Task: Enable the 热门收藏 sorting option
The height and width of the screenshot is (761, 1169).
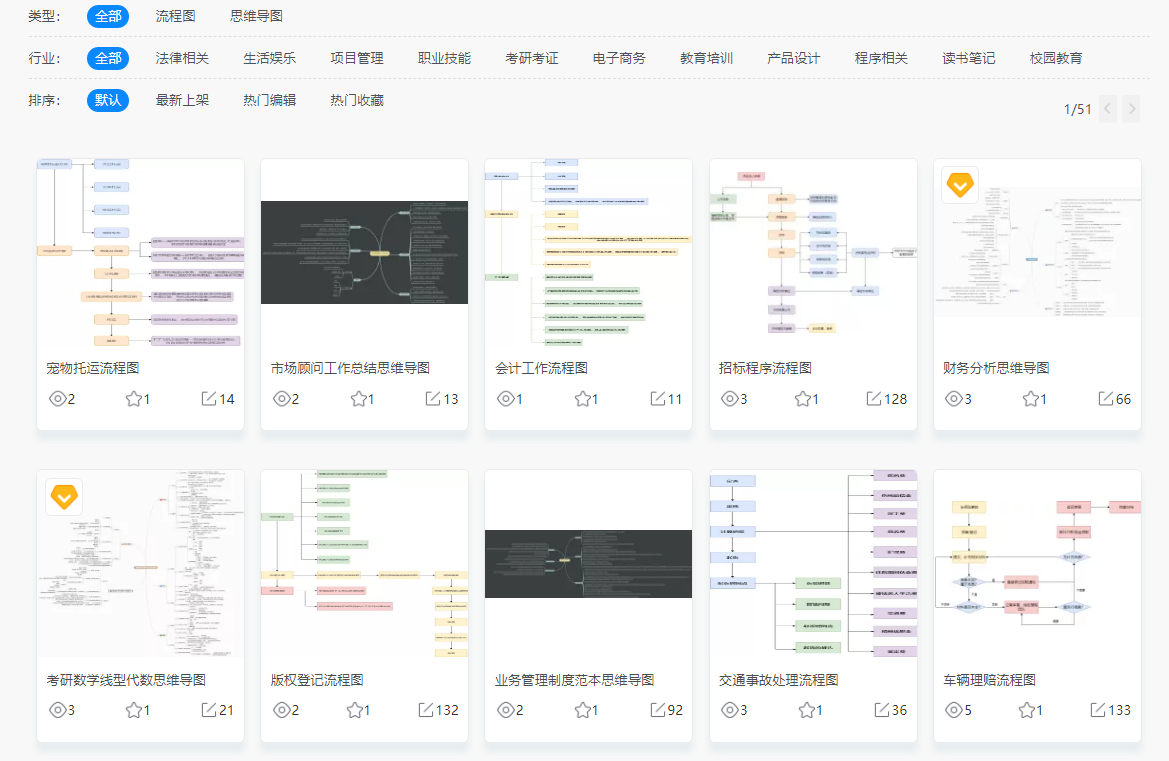Action: [x=355, y=100]
